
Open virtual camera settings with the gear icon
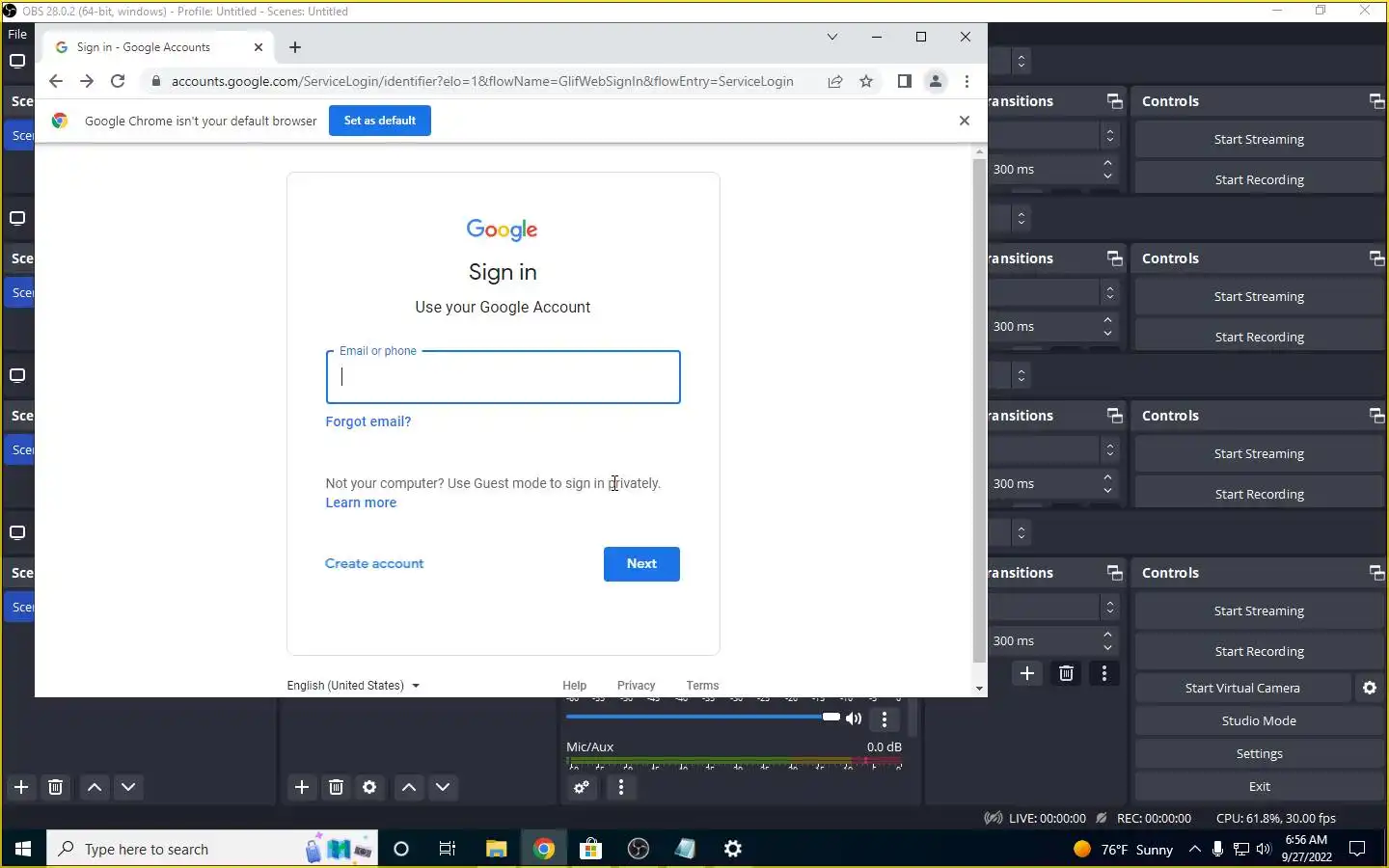click(1370, 688)
